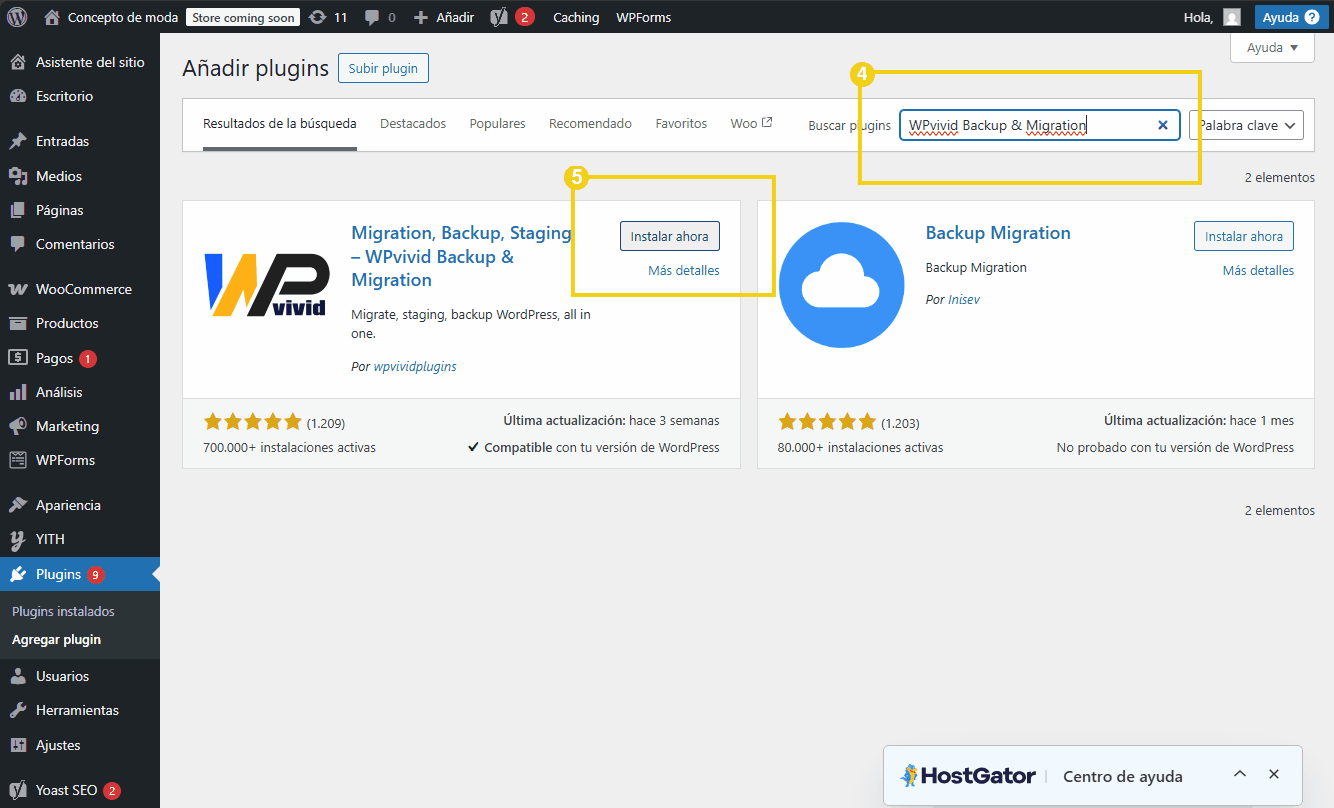Open the Palabra clave dropdown
1334x808 pixels.
(1246, 125)
